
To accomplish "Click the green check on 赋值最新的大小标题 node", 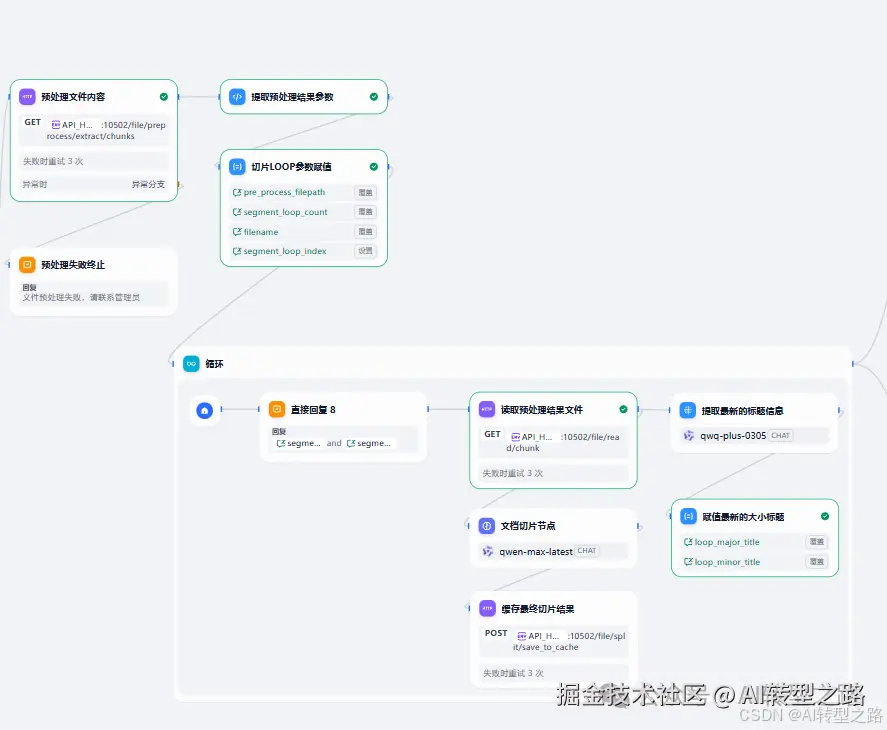I will click(823, 516).
